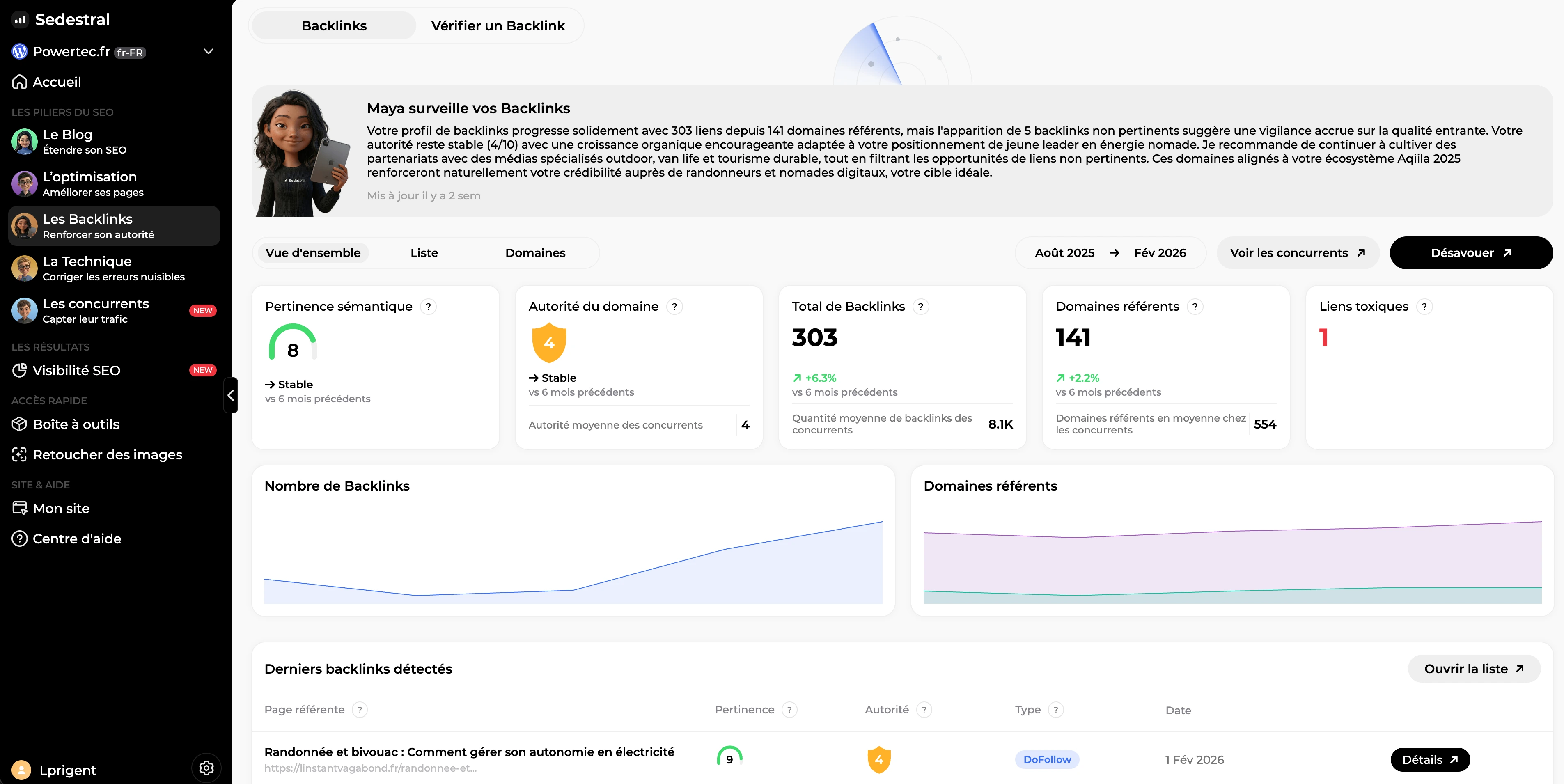
Task: Click the Sedestral logo icon
Action: click(20, 19)
